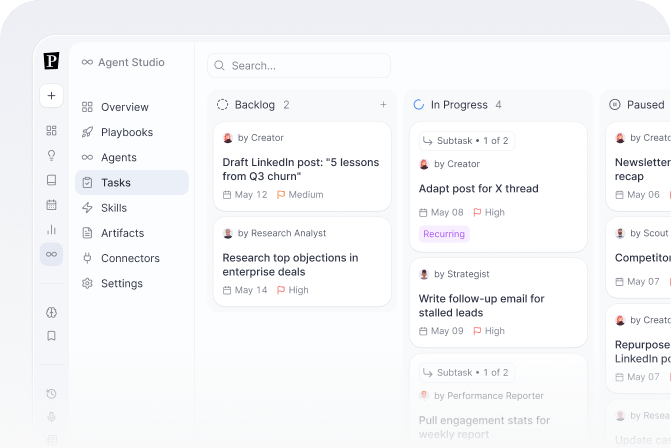Click the Agent Studio header
This screenshot has height=448, width=671.
[x=123, y=62]
